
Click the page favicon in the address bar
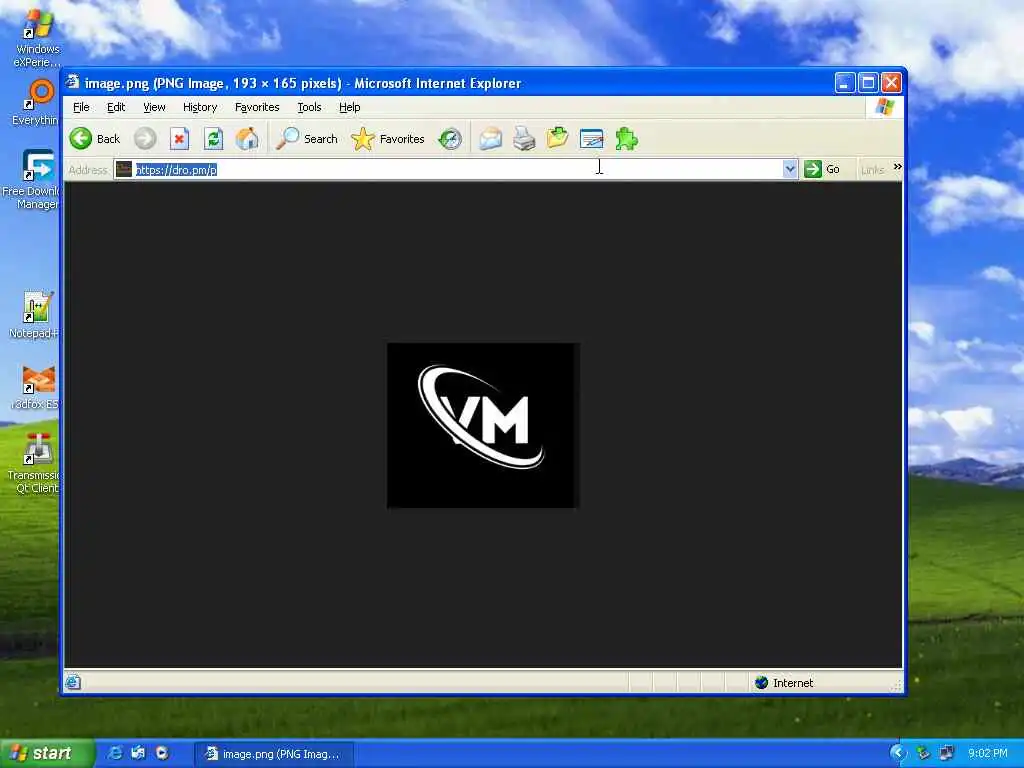[x=123, y=169]
